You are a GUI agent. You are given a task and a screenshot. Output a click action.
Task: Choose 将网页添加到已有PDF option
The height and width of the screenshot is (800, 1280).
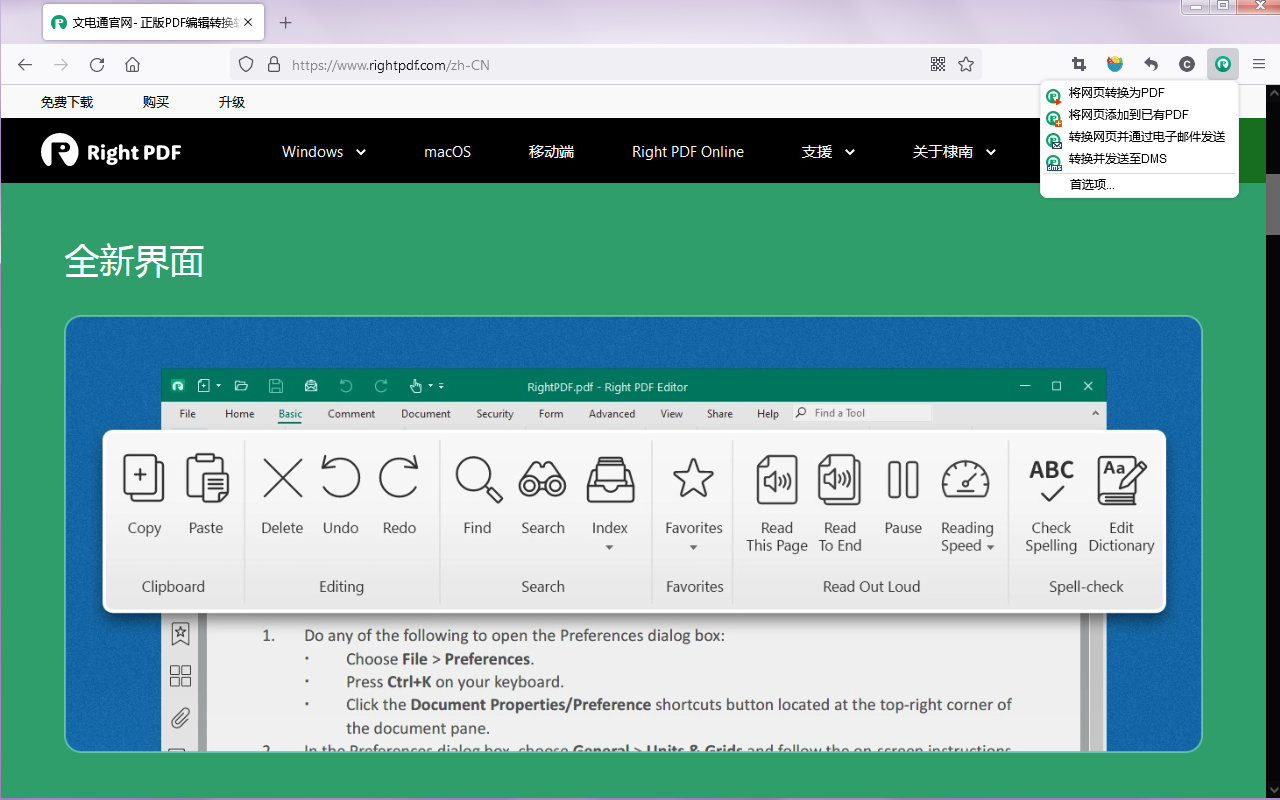(1139, 115)
